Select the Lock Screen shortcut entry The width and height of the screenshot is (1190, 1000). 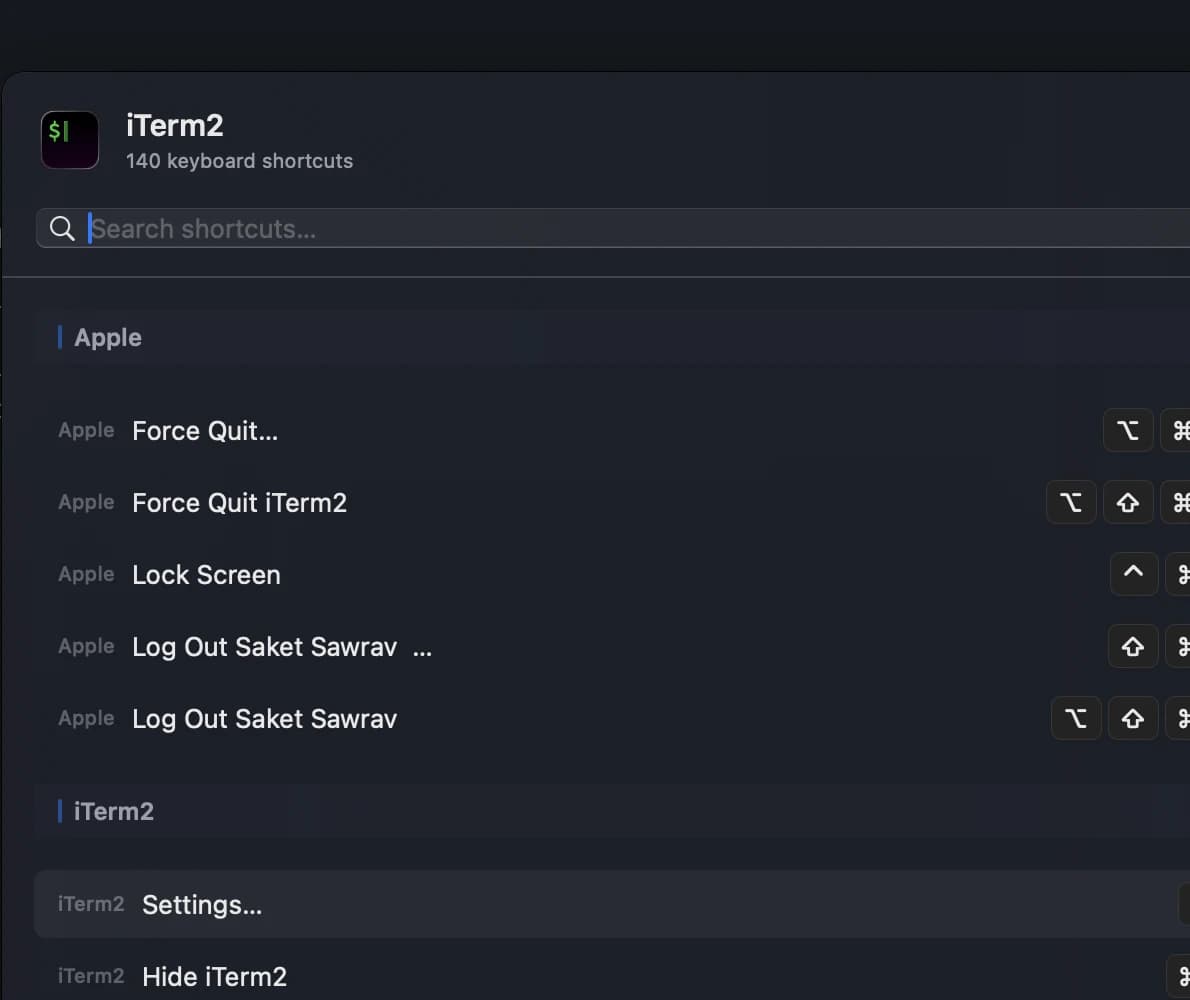pos(206,575)
